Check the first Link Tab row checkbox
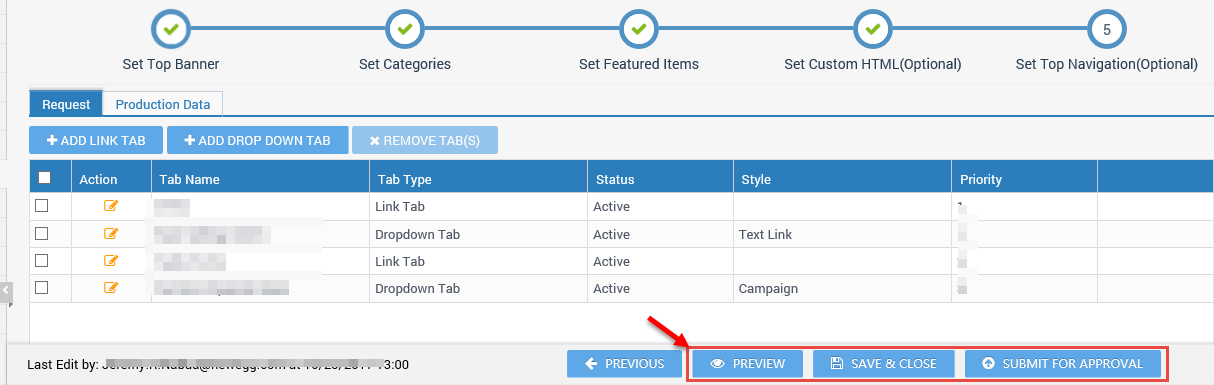 [x=42, y=206]
